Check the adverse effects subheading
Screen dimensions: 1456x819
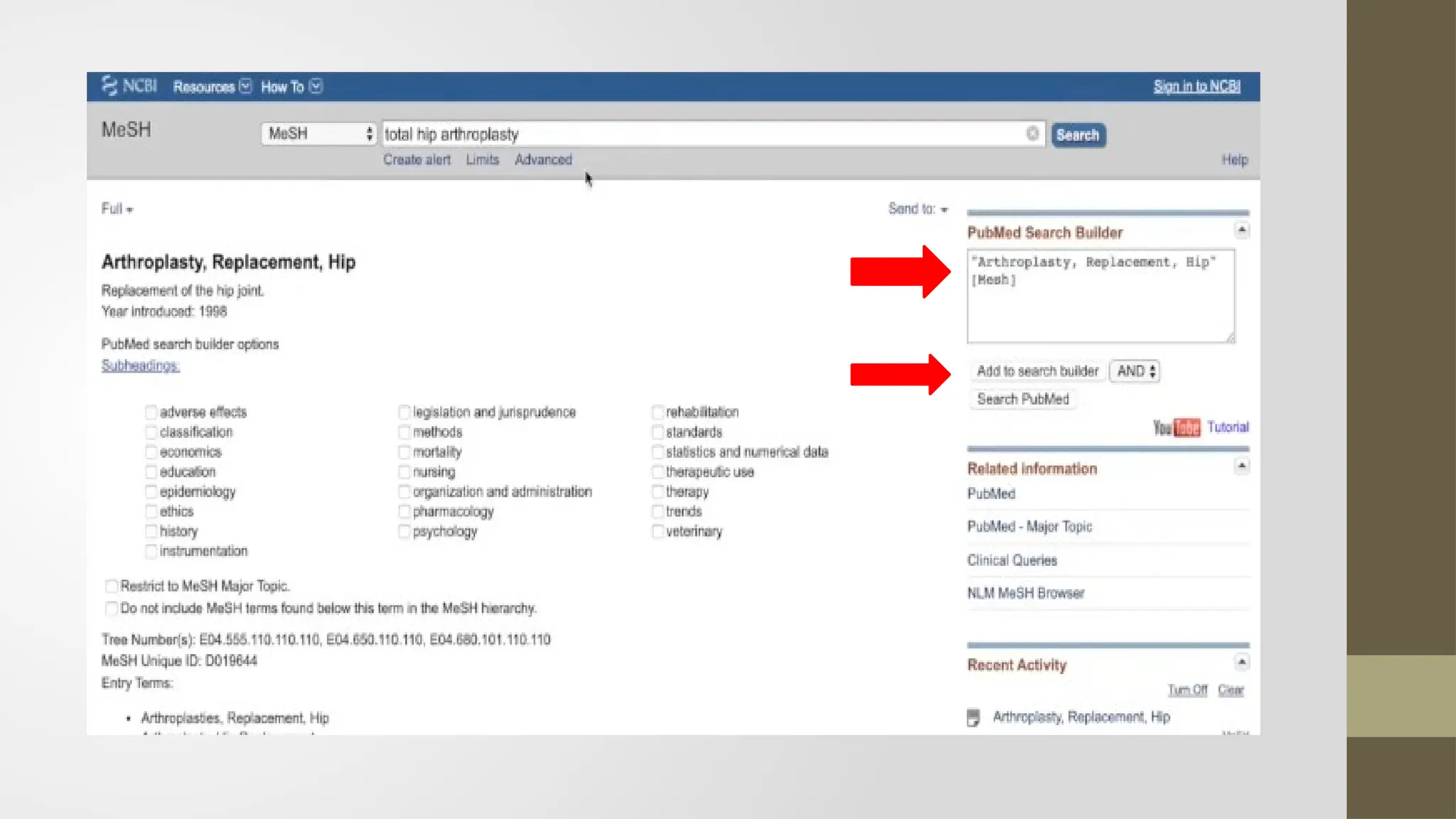pyautogui.click(x=151, y=412)
